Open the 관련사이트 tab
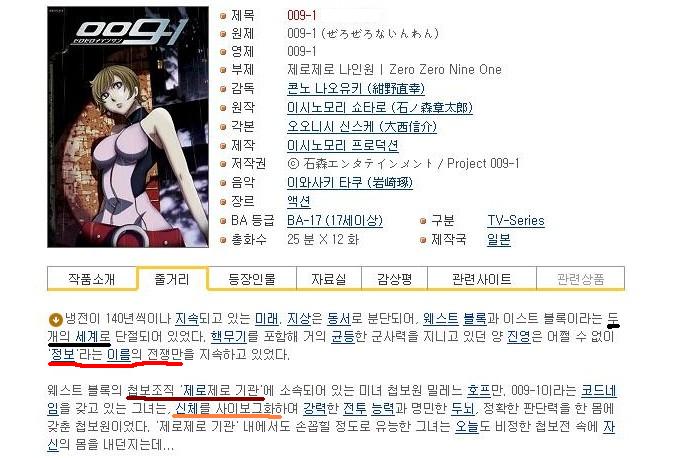683x458 pixels. click(x=482, y=278)
